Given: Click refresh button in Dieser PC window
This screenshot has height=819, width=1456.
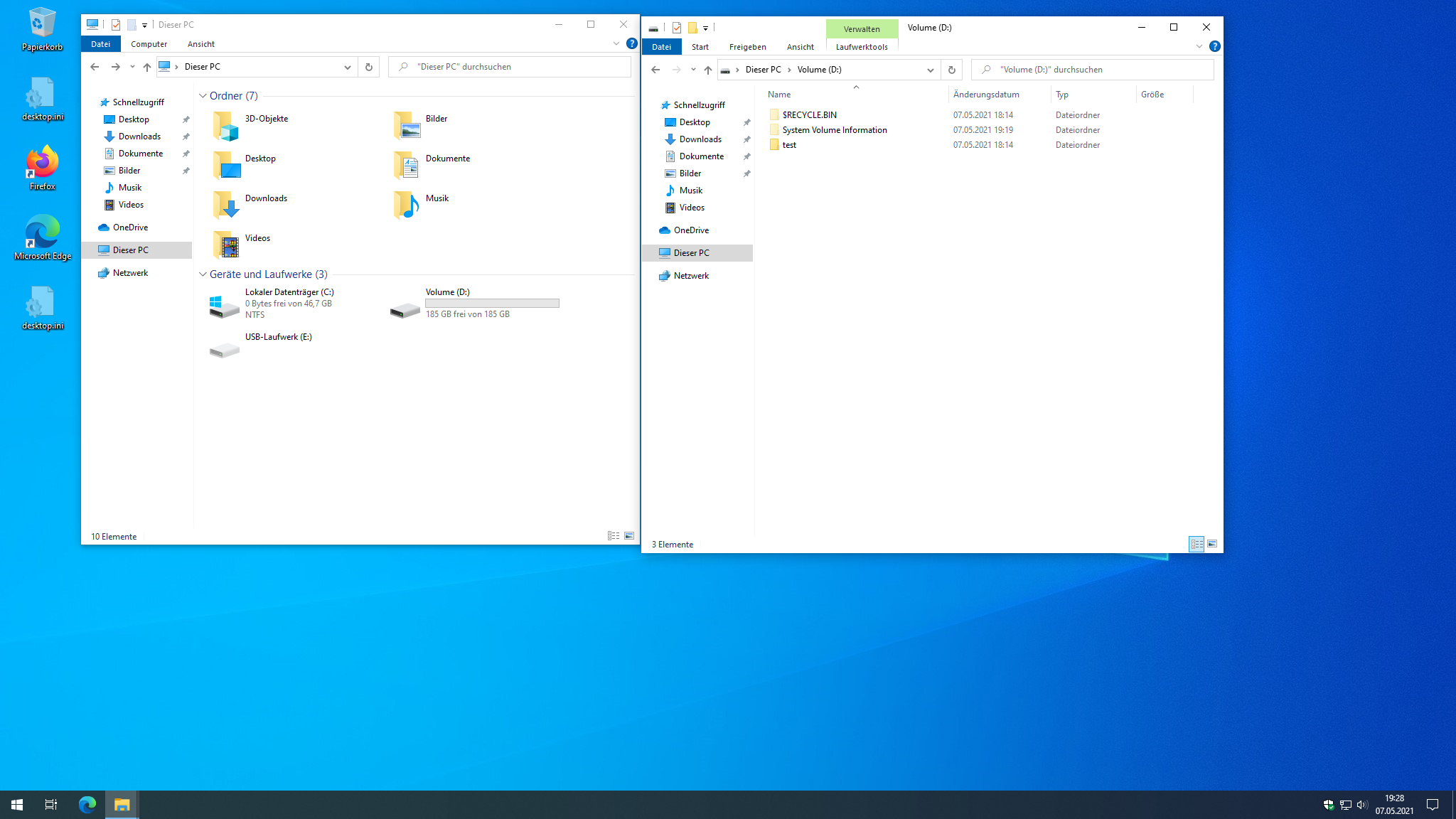Looking at the screenshot, I should pyautogui.click(x=368, y=67).
